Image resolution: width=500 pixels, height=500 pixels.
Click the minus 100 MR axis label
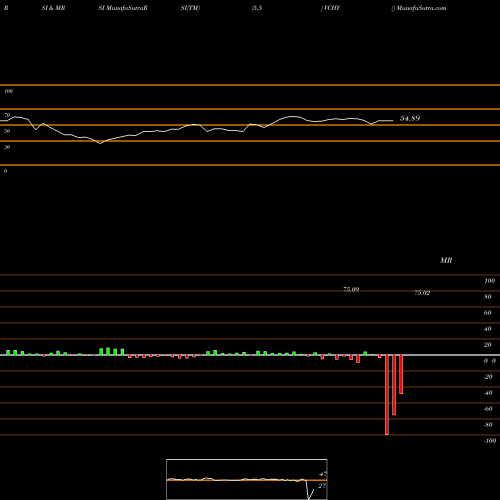pyautogui.click(x=490, y=441)
